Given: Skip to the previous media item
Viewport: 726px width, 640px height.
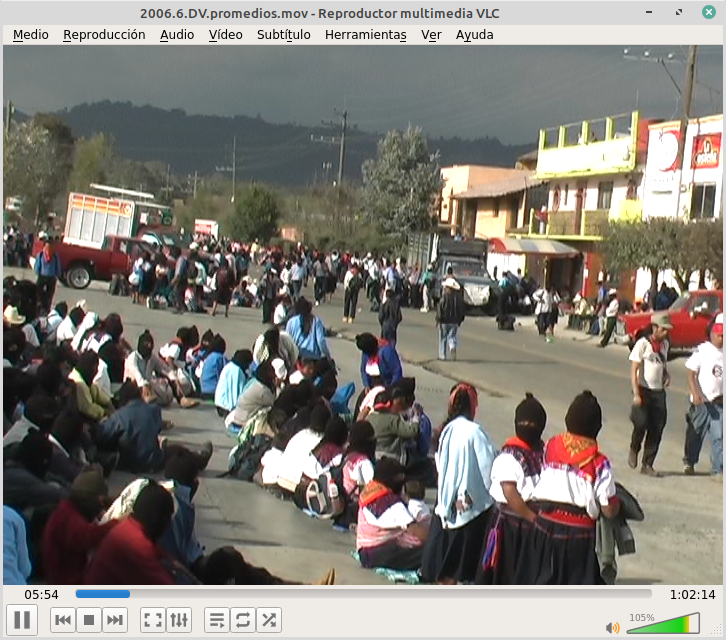Looking at the screenshot, I should (x=63, y=620).
